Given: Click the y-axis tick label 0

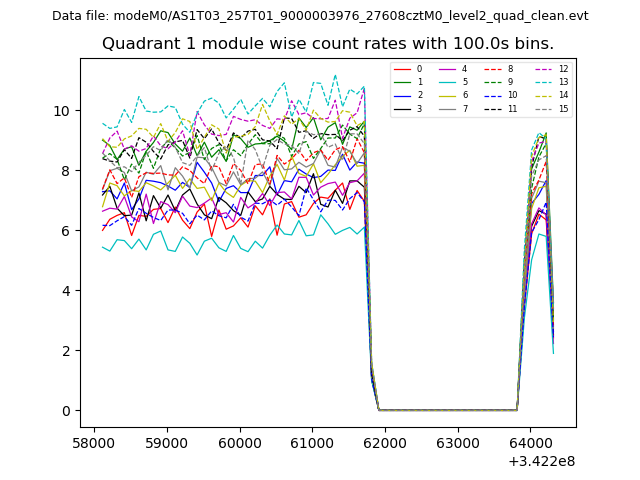Looking at the screenshot, I should pos(66,411).
